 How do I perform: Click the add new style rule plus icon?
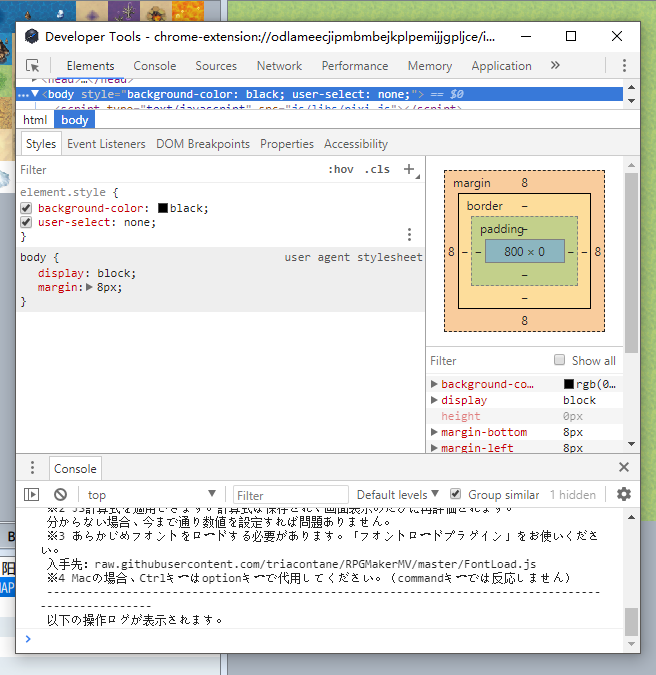pos(409,169)
